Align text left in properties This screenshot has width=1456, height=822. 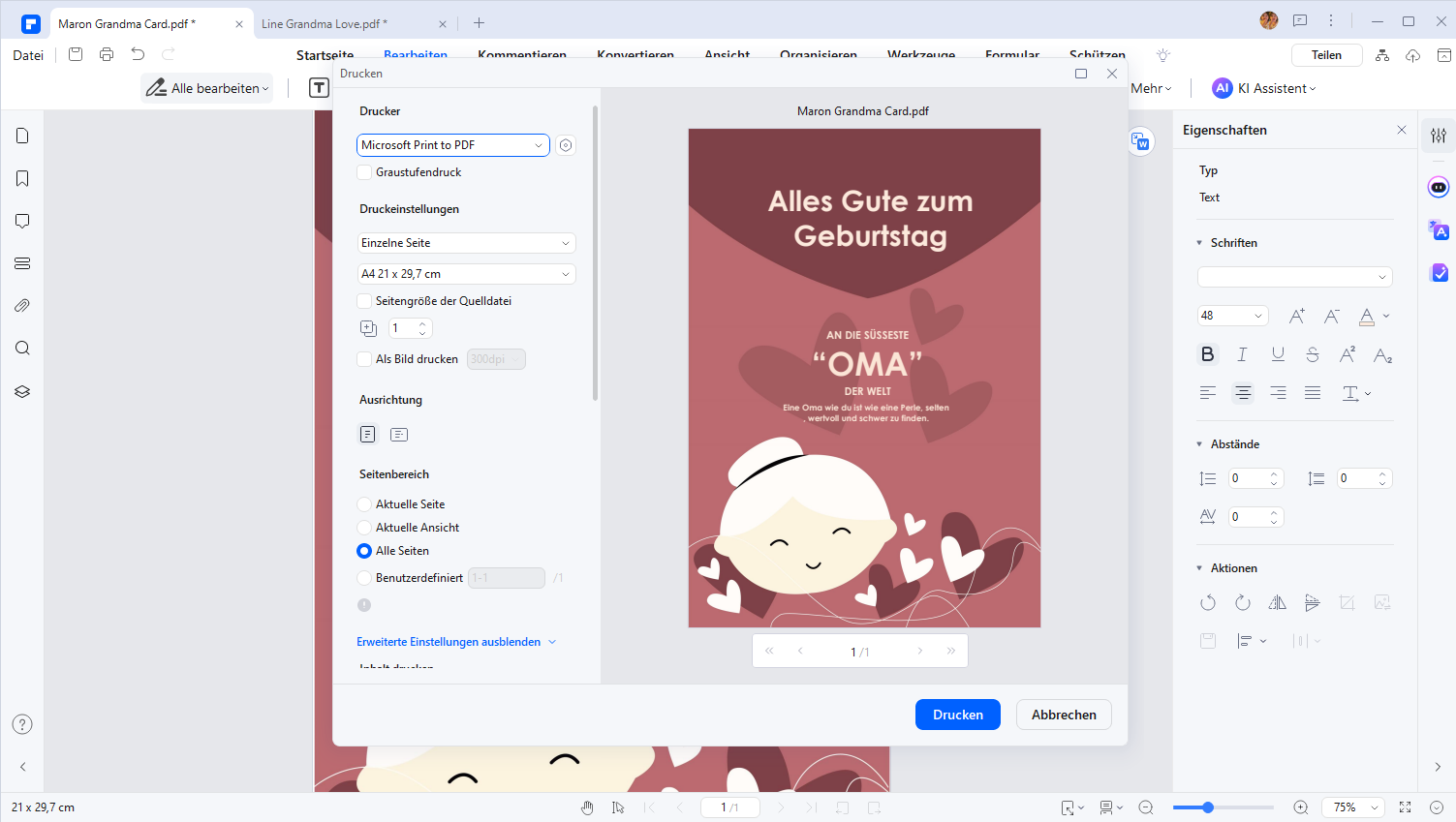point(1208,393)
